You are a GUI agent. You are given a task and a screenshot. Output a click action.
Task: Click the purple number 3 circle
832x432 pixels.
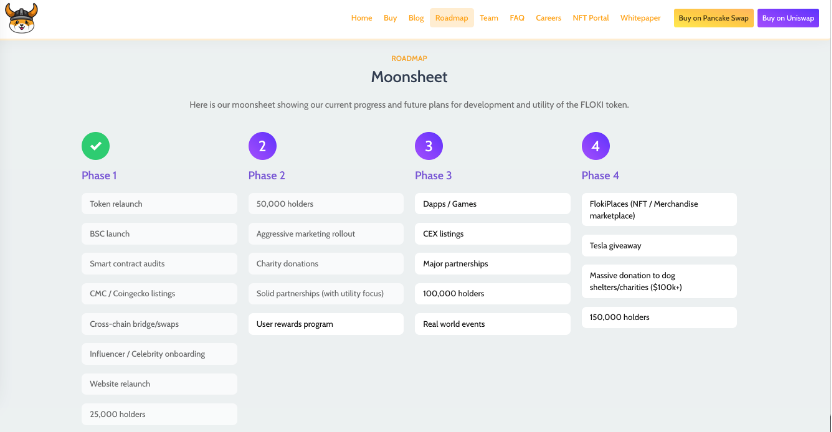click(429, 146)
